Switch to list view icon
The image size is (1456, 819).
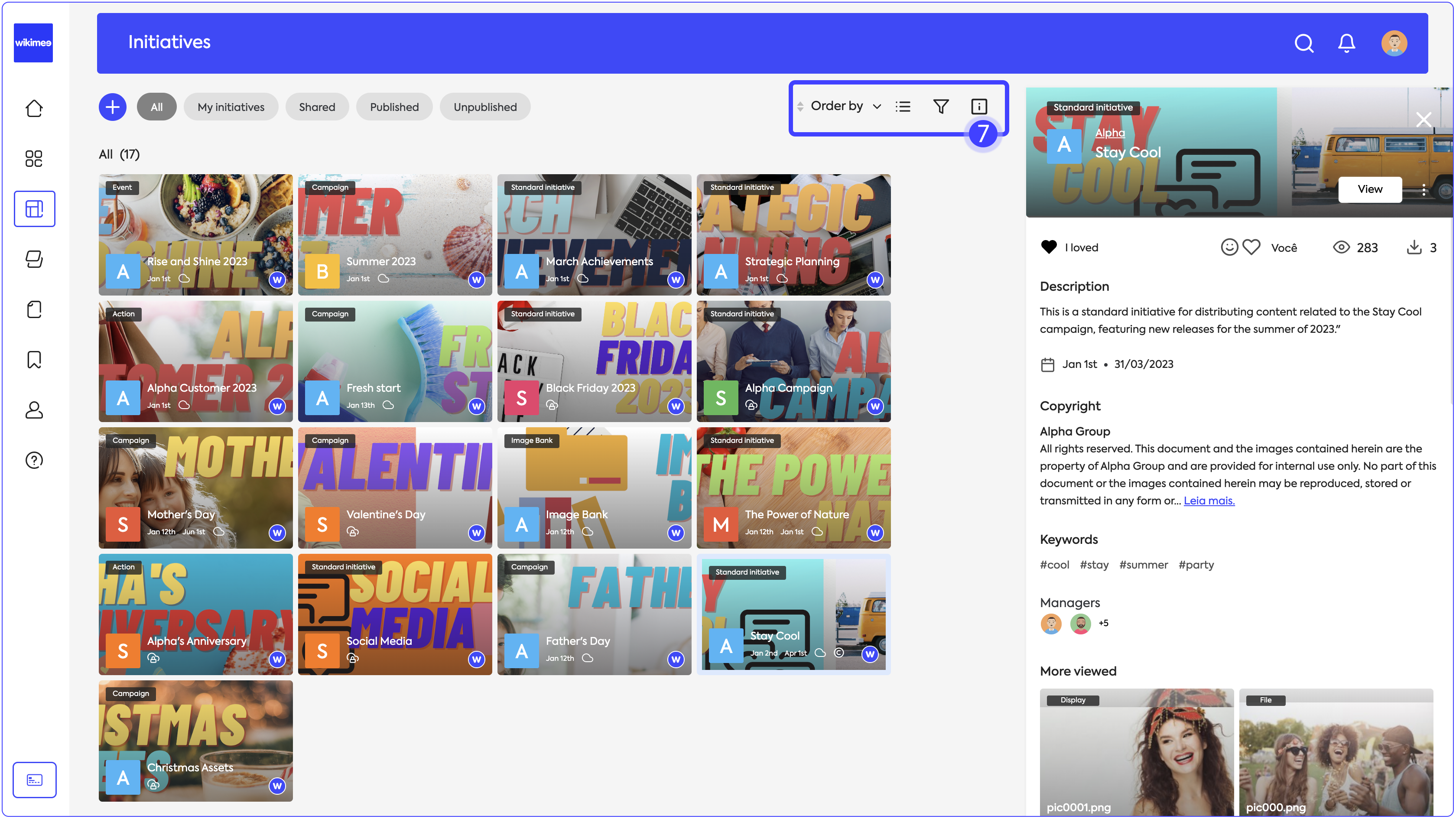pyautogui.click(x=903, y=106)
